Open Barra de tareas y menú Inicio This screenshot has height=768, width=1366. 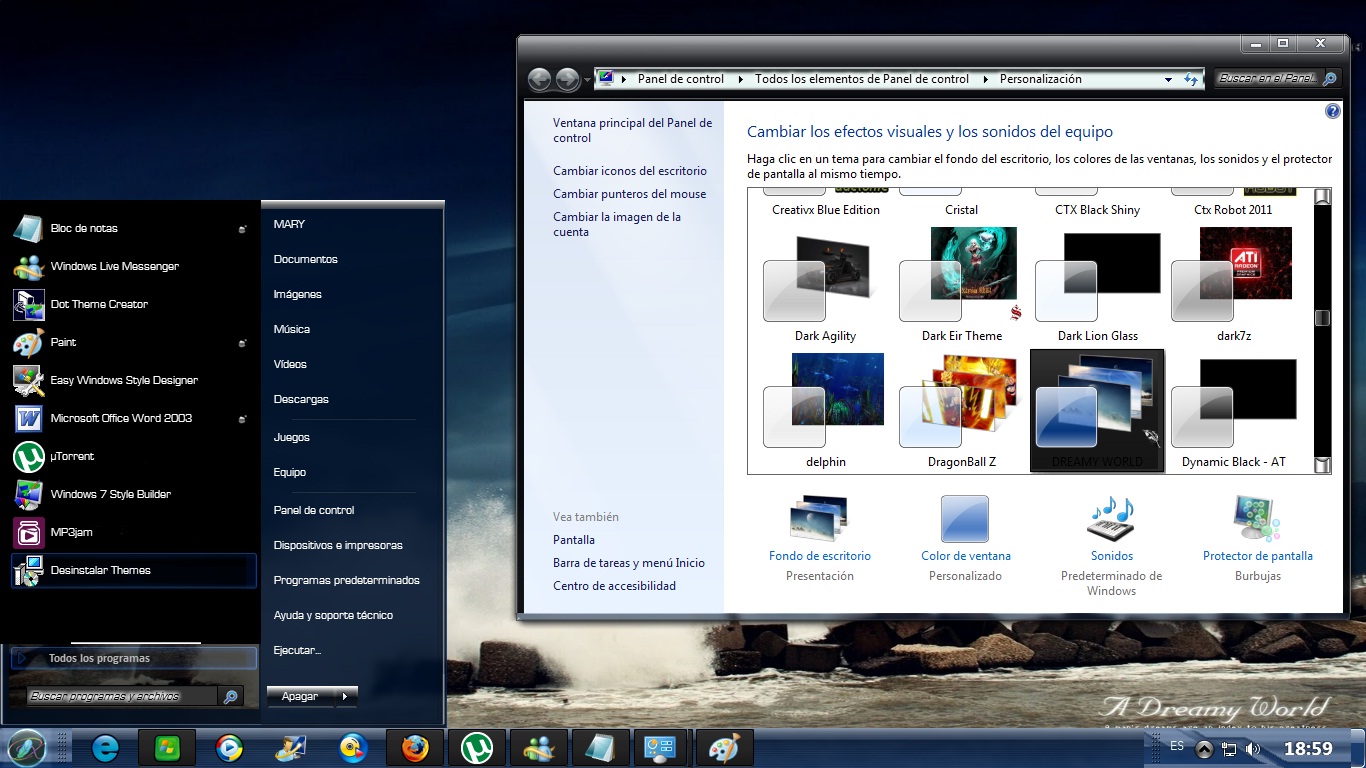pos(629,563)
